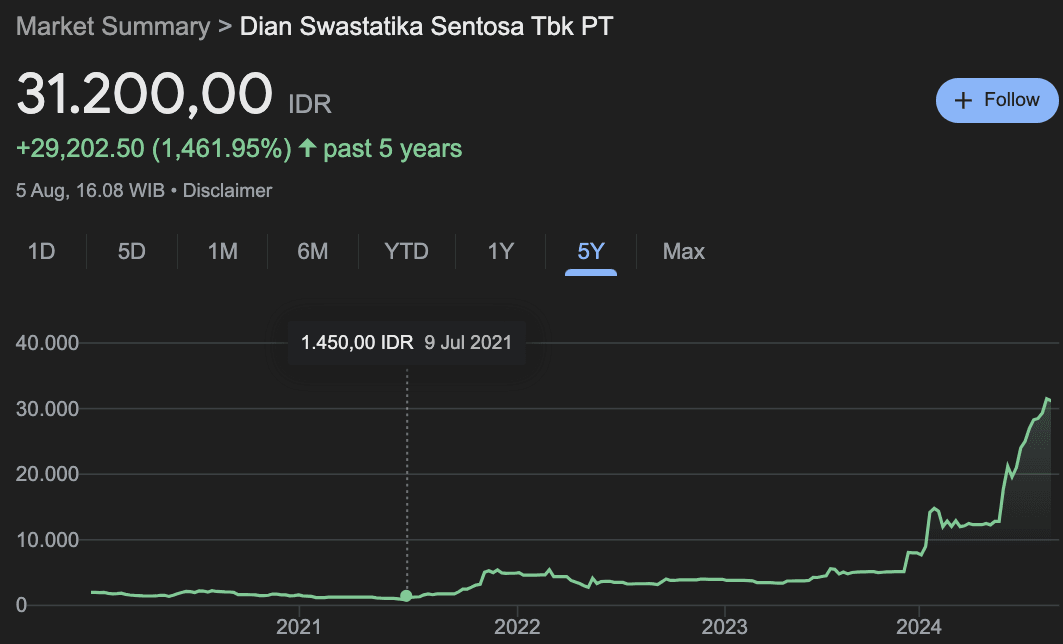Screen dimensions: 1063x644
Task: Select the 1Y chart range
Action: tap(499, 252)
